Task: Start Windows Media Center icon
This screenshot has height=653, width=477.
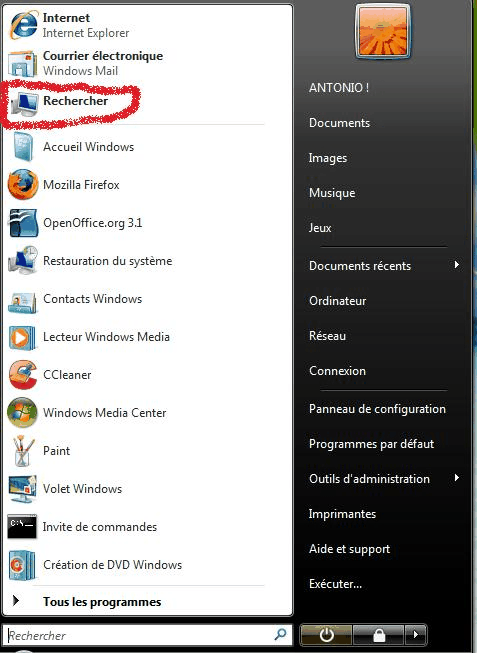Action: point(23,413)
